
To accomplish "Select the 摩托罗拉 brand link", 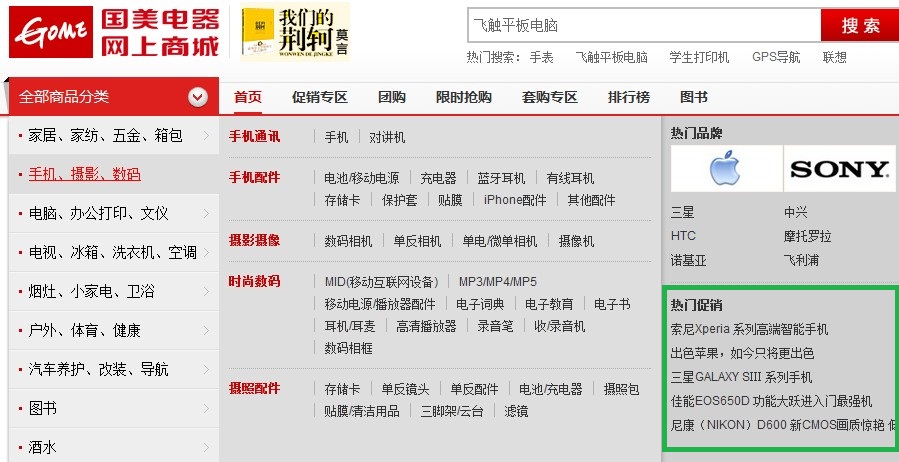I will [807, 237].
